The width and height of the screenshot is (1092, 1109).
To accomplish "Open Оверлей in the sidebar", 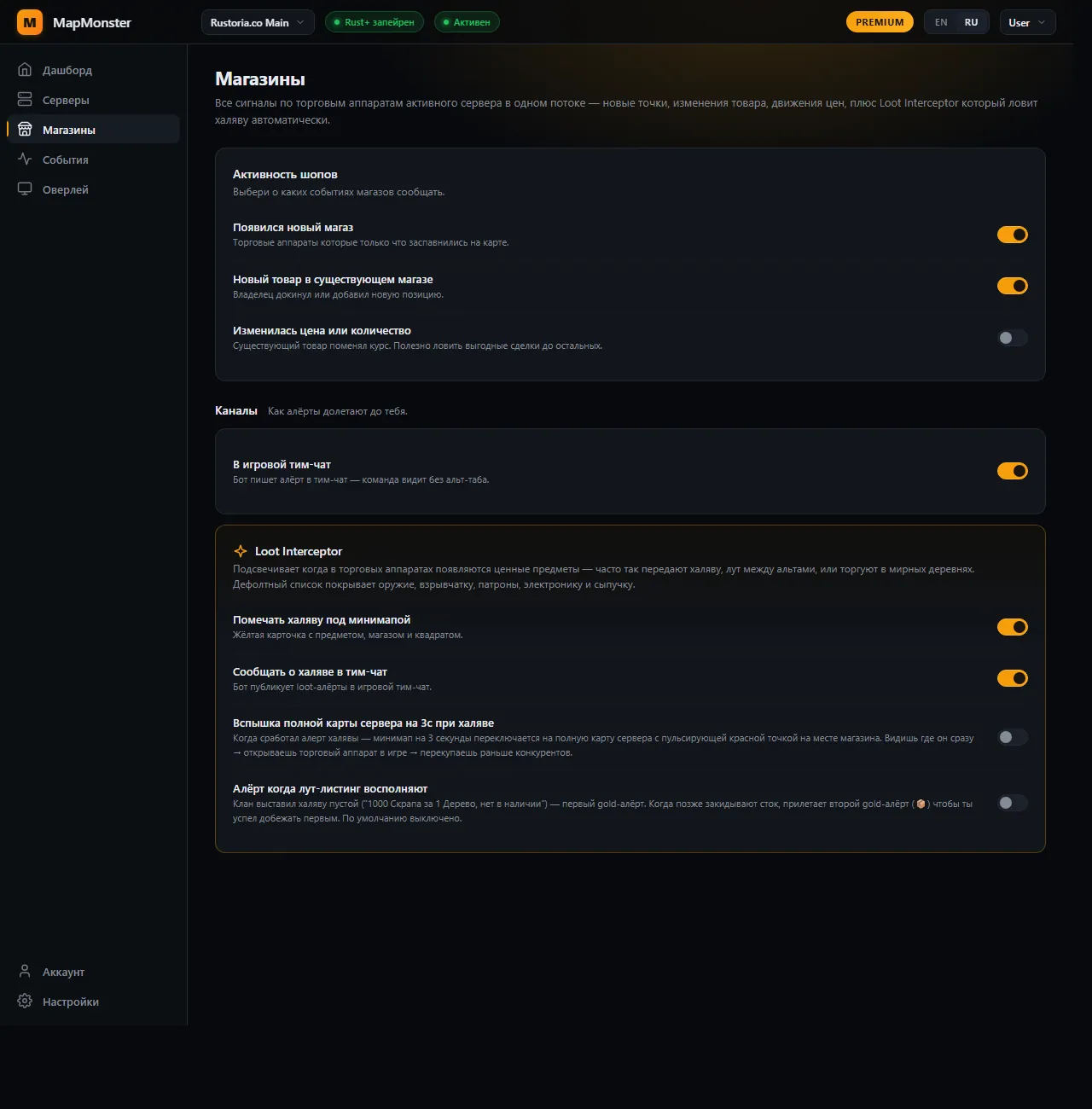I will [93, 189].
